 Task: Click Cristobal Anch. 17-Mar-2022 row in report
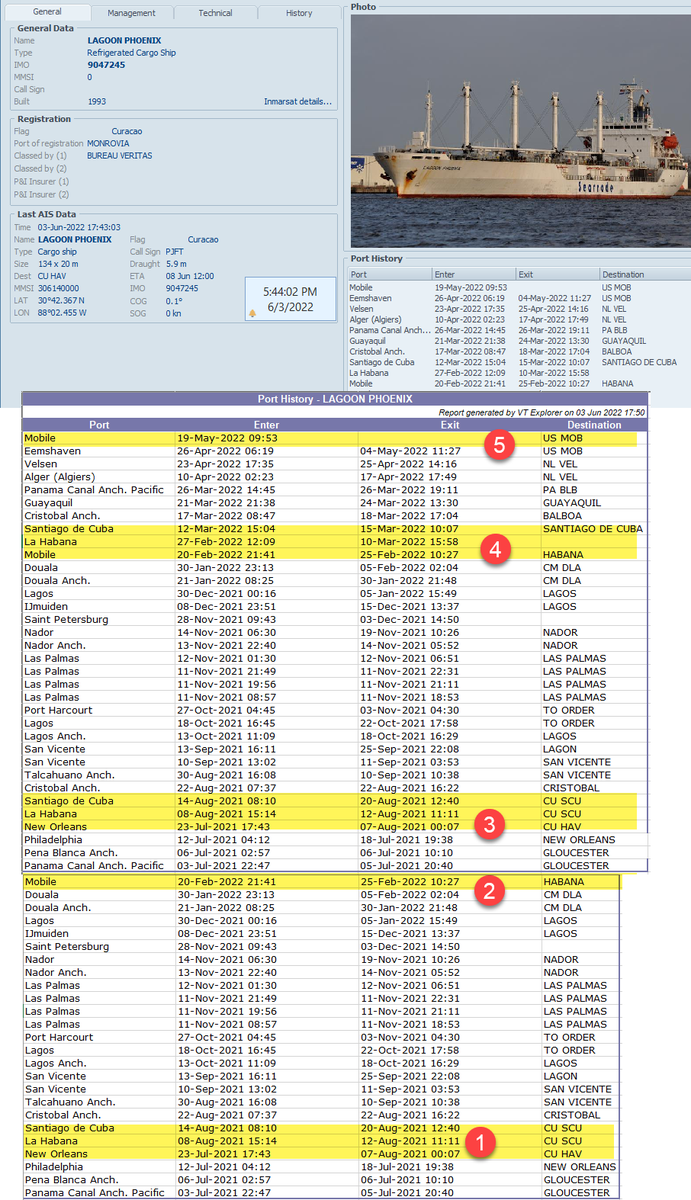click(x=335, y=515)
